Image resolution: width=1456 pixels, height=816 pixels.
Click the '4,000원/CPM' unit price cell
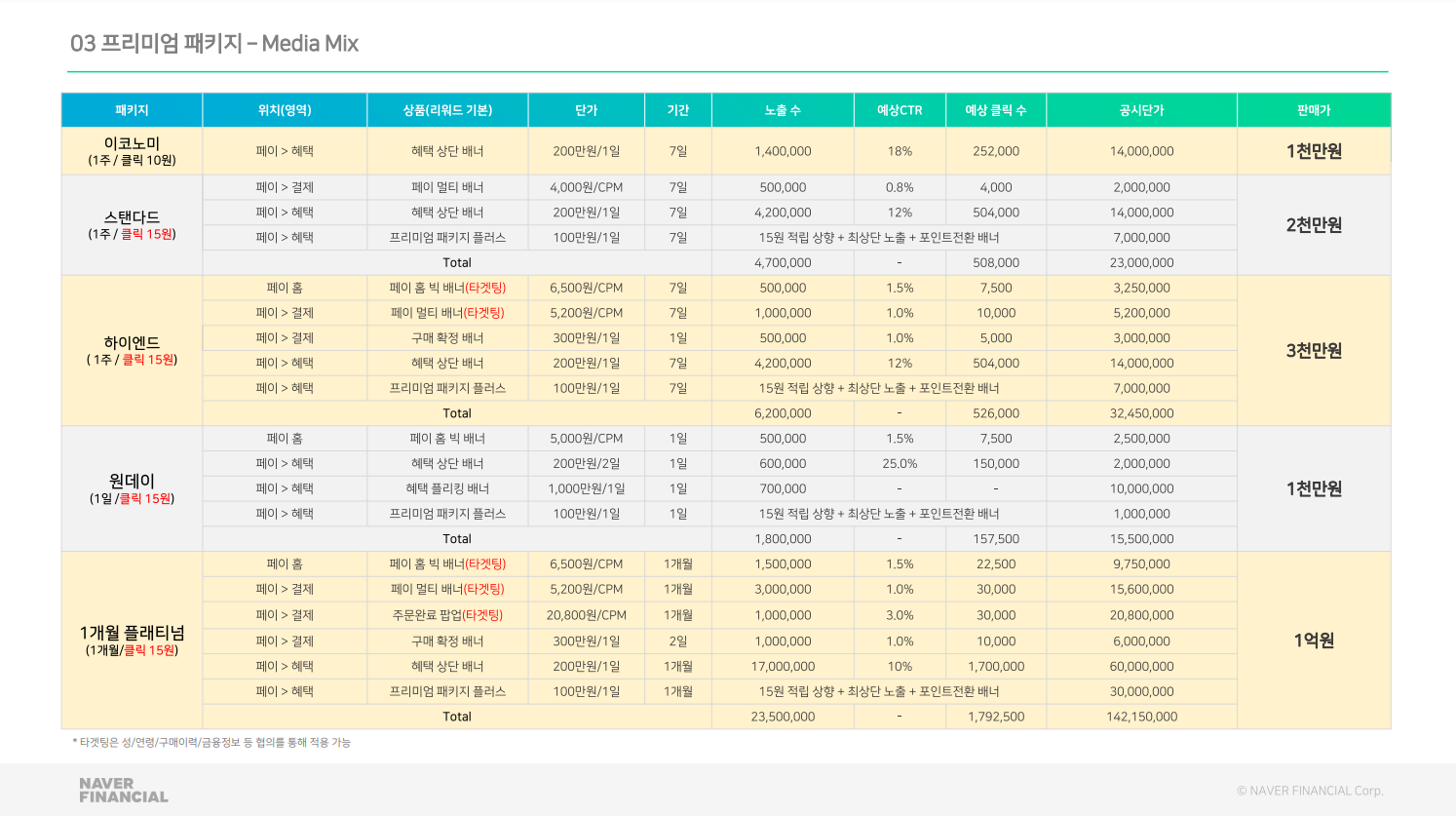coord(586,187)
